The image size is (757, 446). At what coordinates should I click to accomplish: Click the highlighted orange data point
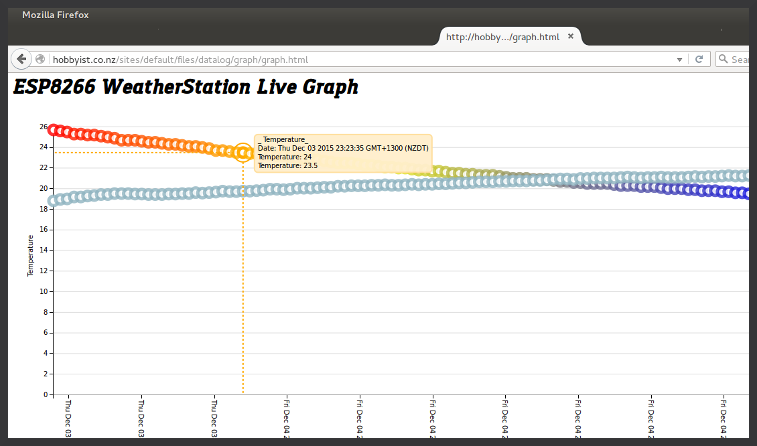point(243,152)
